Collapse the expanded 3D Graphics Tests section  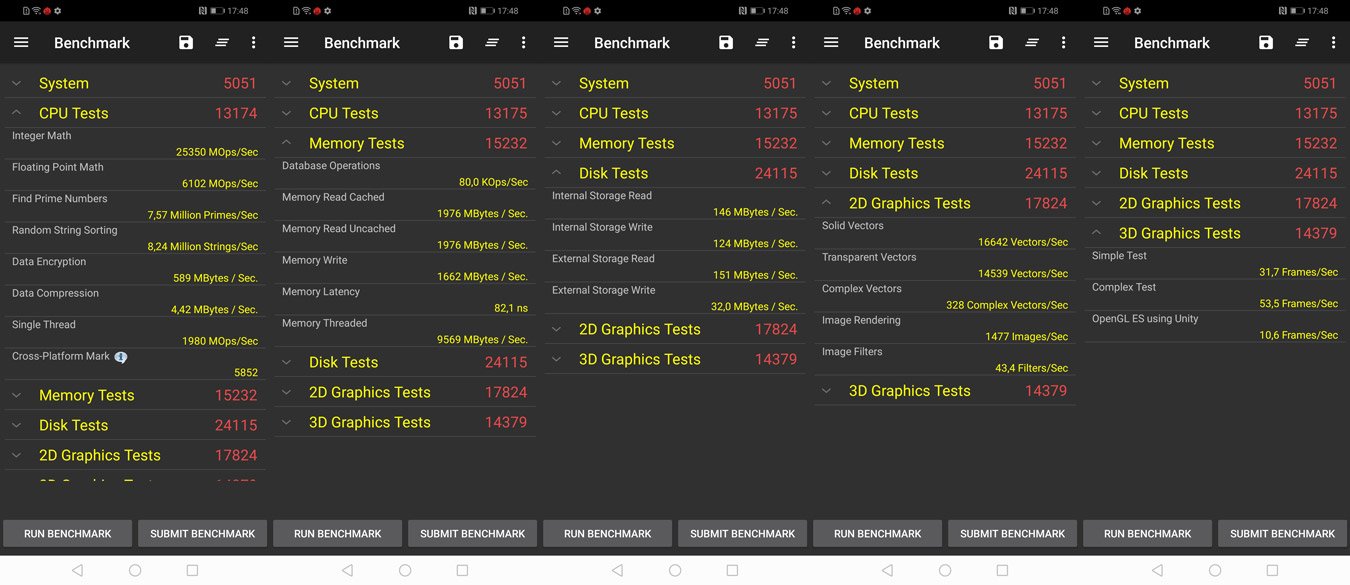(1215, 233)
